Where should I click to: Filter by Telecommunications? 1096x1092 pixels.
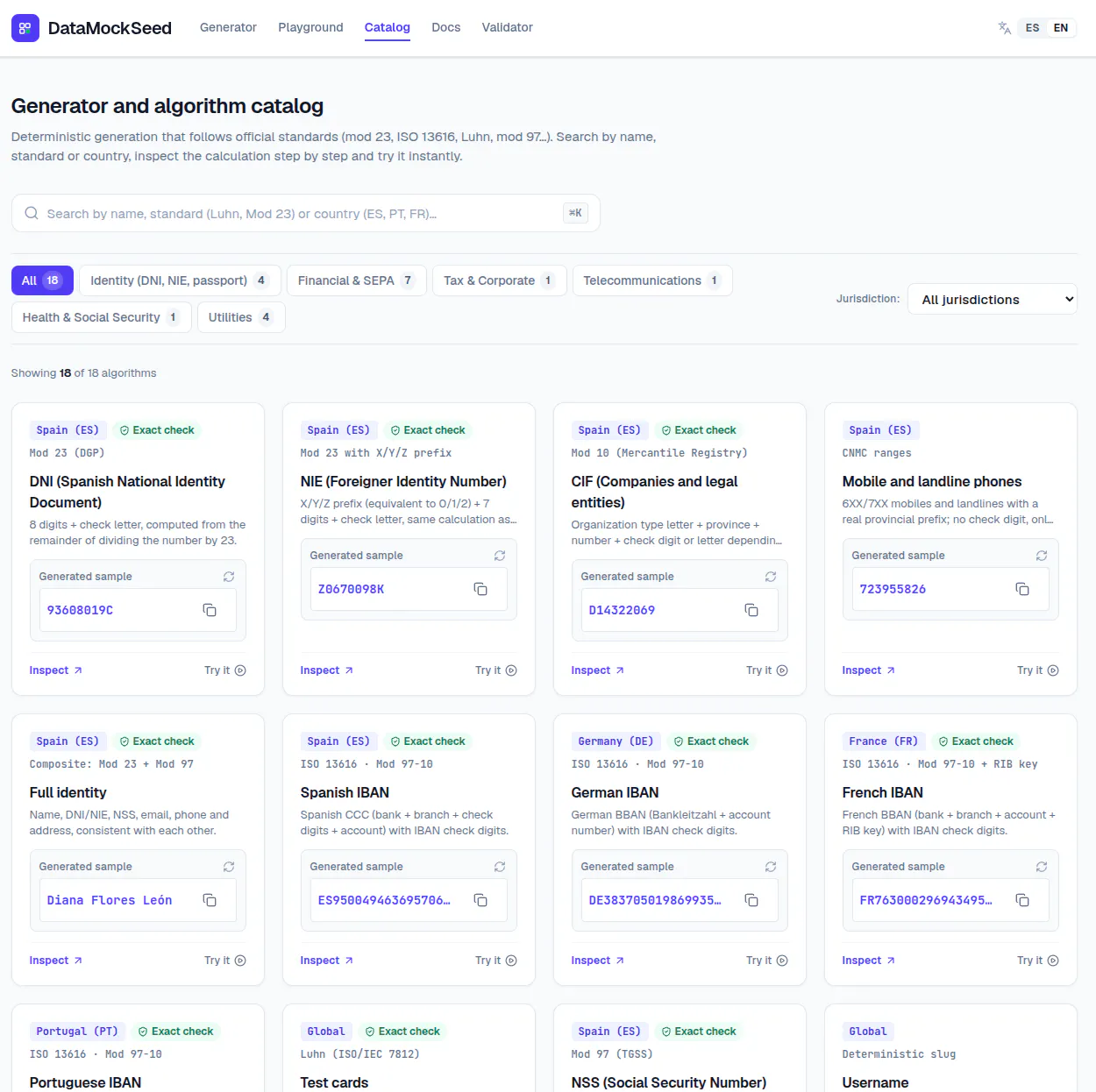(x=652, y=280)
